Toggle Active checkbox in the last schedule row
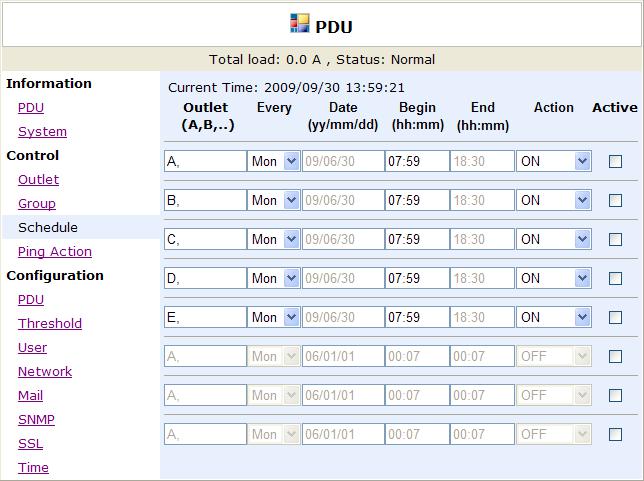644x481 pixels. (x=615, y=435)
